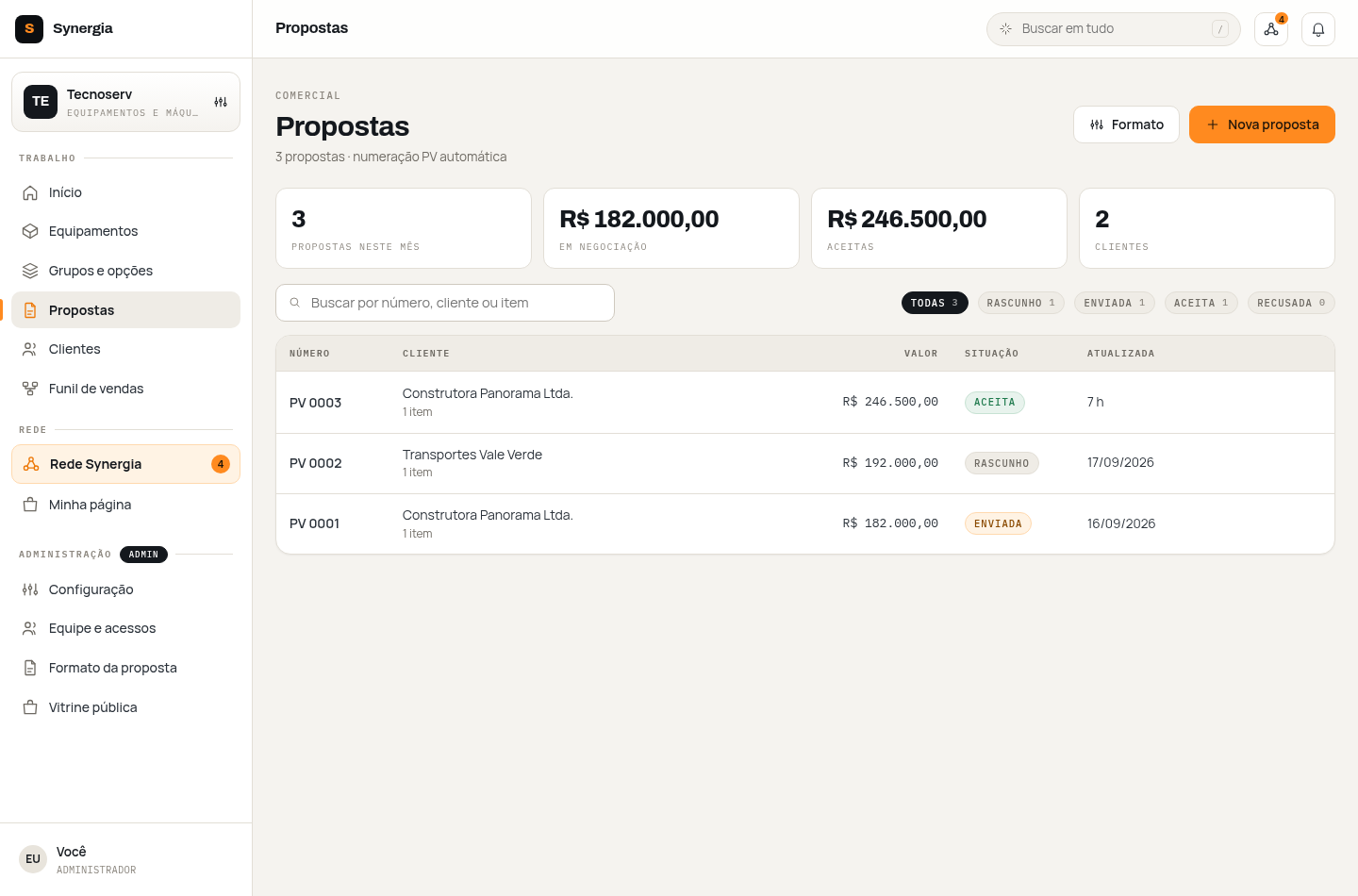Viewport: 1358px width, 896px height.
Task: Filter by Rascunho status
Action: (1021, 303)
